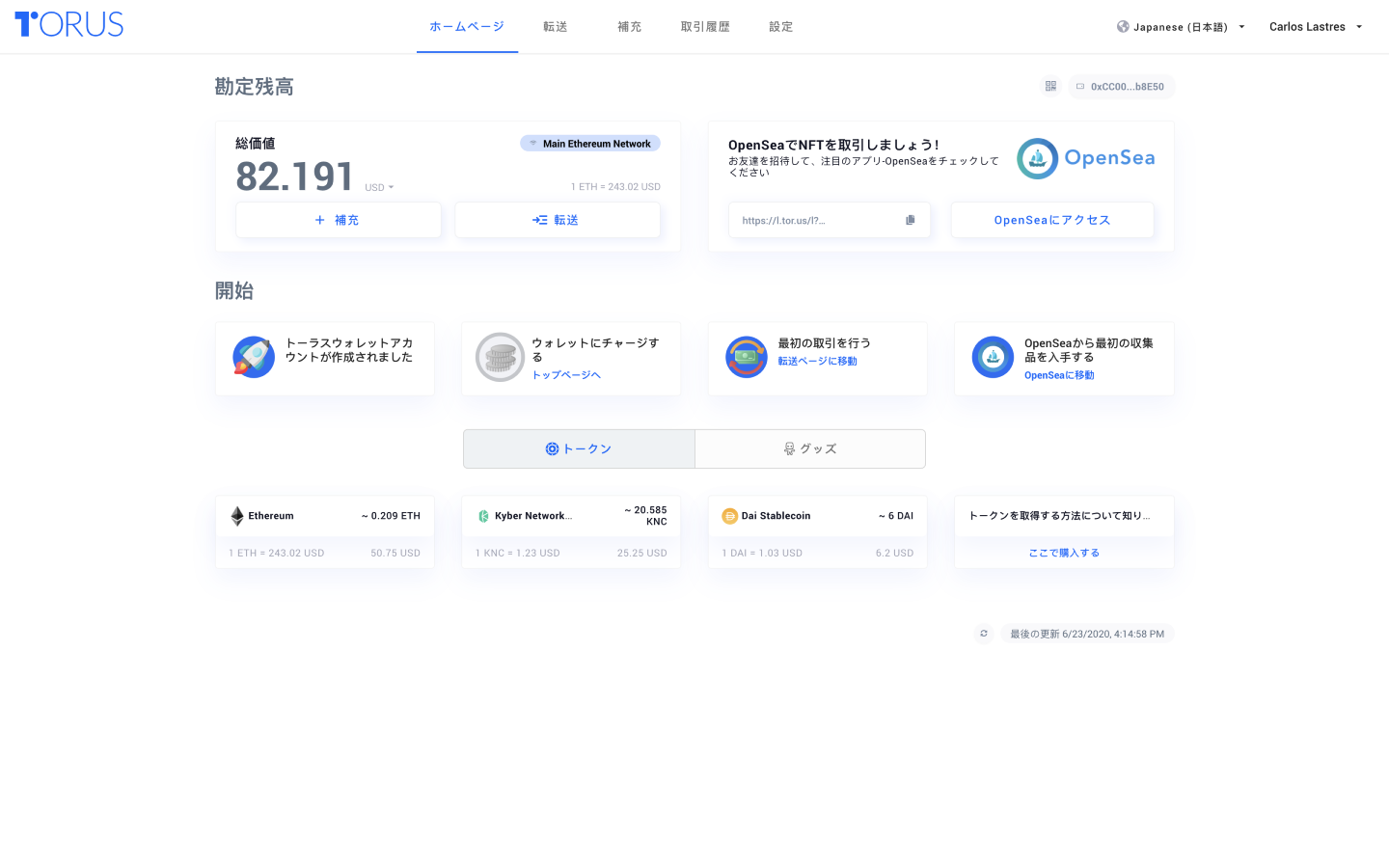1389x868 pixels.
Task: Open the Japanese language dropdown
Action: [1181, 27]
